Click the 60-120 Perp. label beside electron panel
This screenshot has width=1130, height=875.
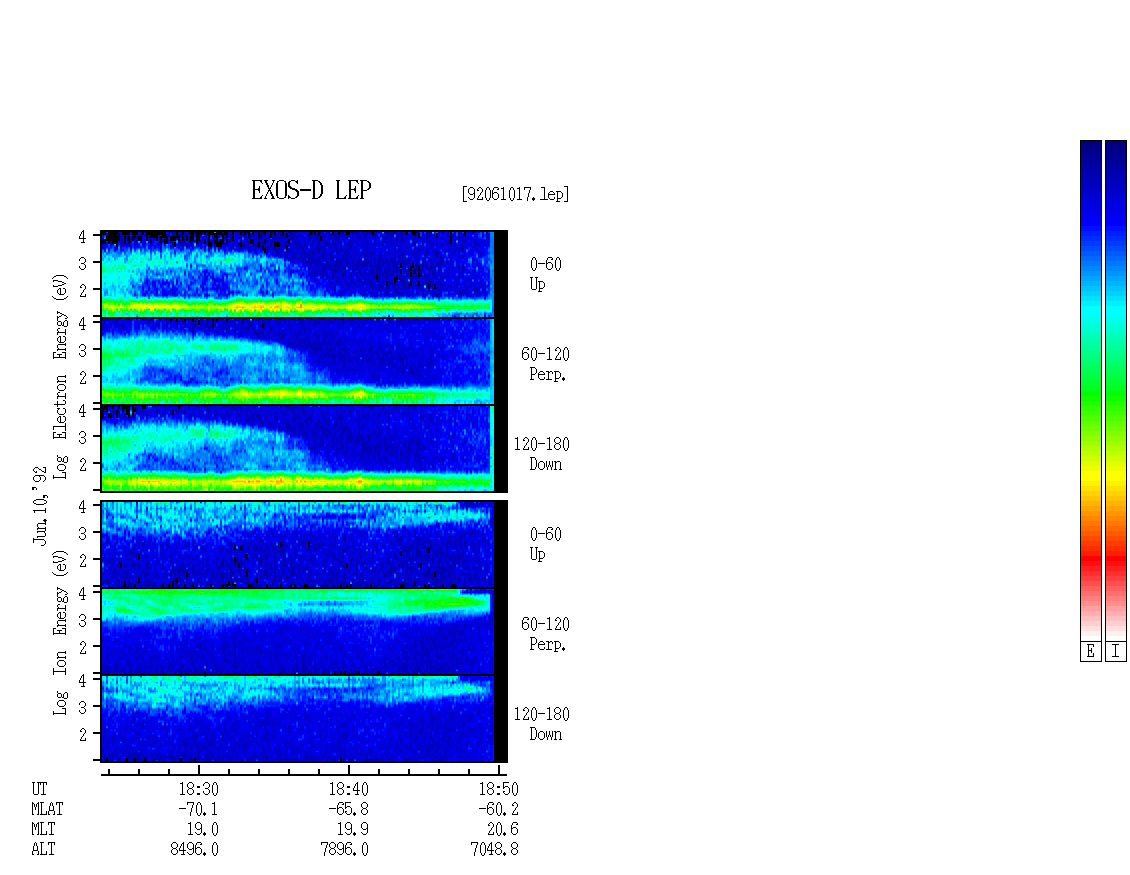point(545,364)
